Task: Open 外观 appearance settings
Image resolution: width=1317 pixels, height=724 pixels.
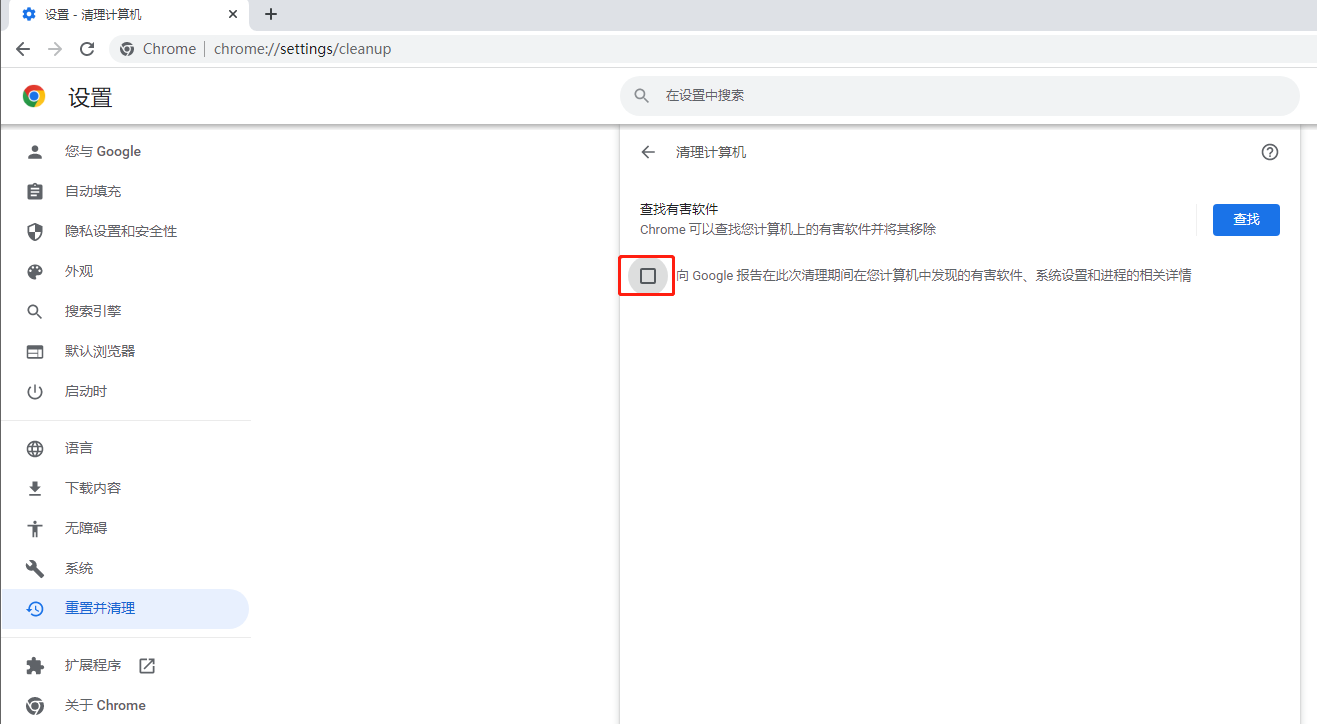Action: point(79,271)
